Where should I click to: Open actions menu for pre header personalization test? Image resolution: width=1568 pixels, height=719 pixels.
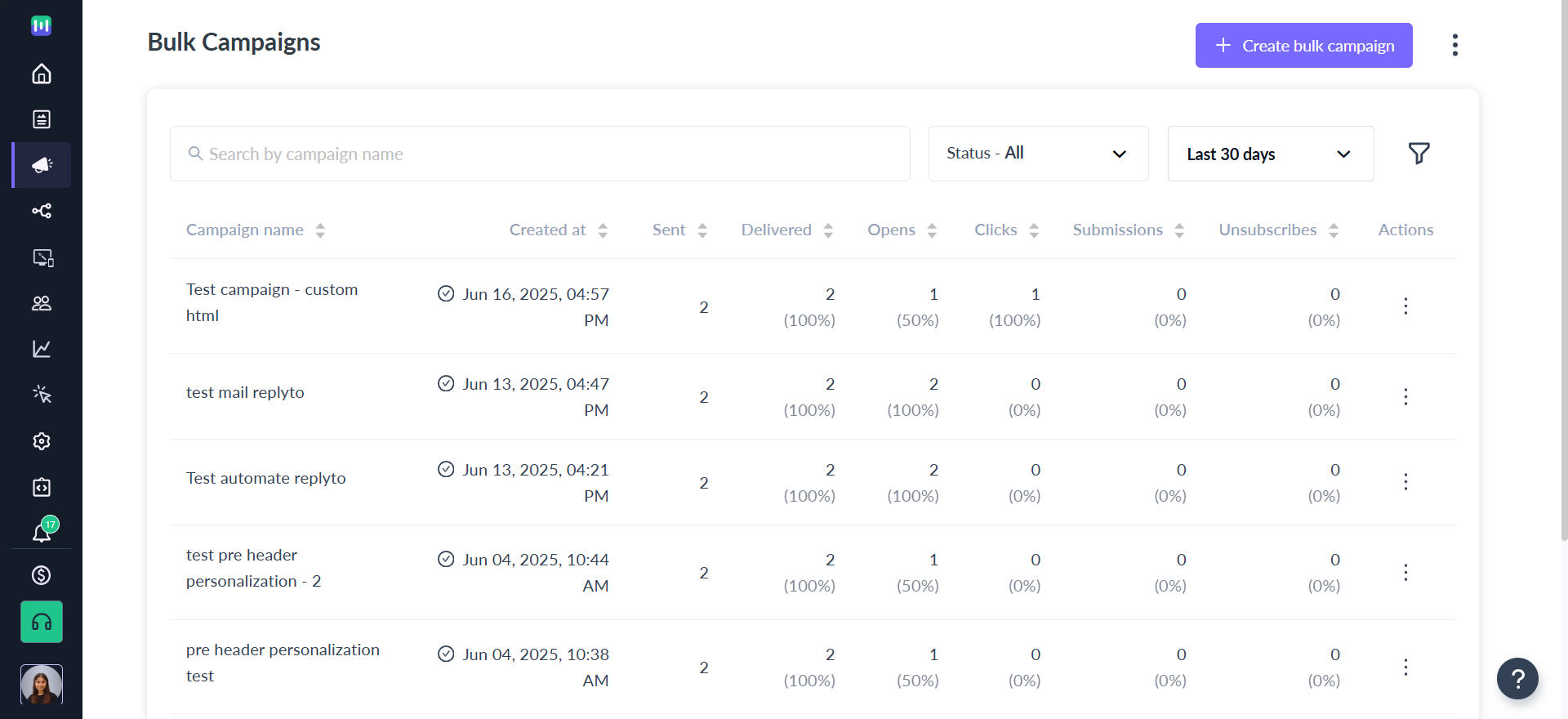[x=1405, y=668]
